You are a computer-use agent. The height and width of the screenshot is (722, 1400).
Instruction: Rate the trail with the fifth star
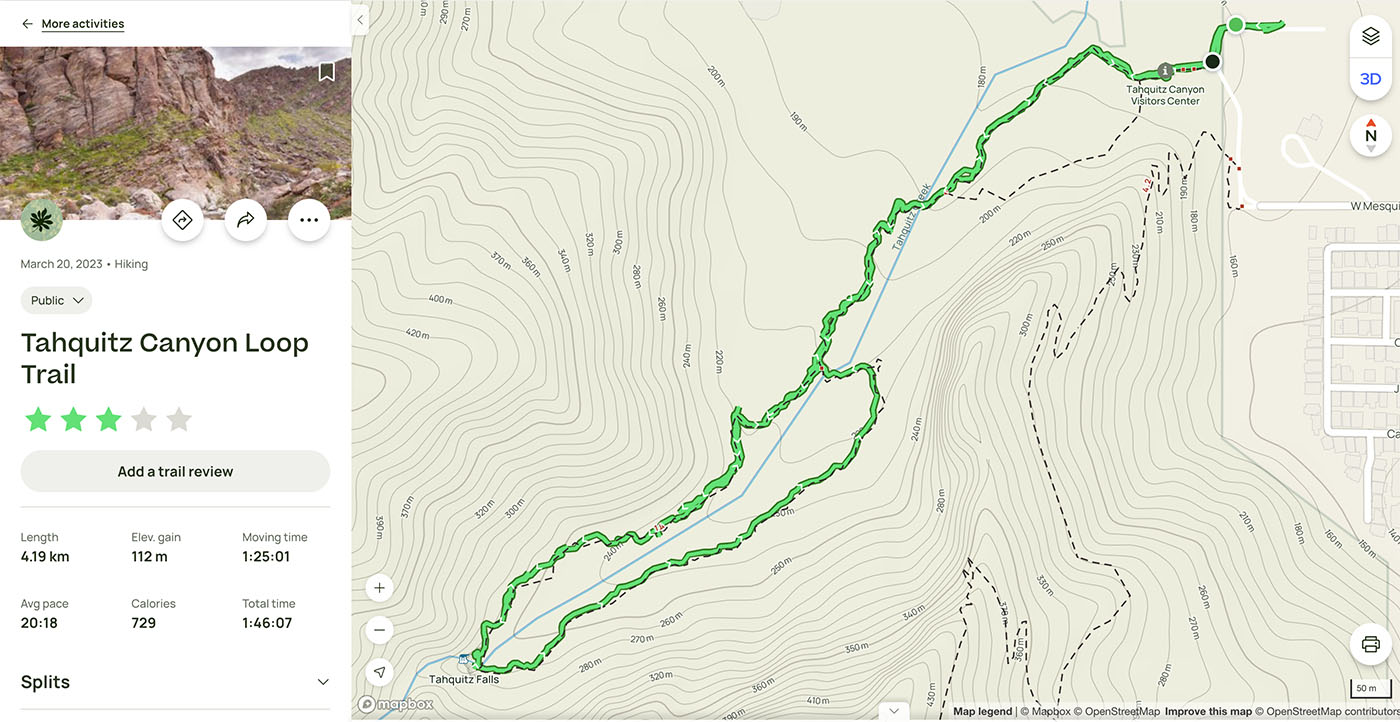pyautogui.click(x=179, y=419)
